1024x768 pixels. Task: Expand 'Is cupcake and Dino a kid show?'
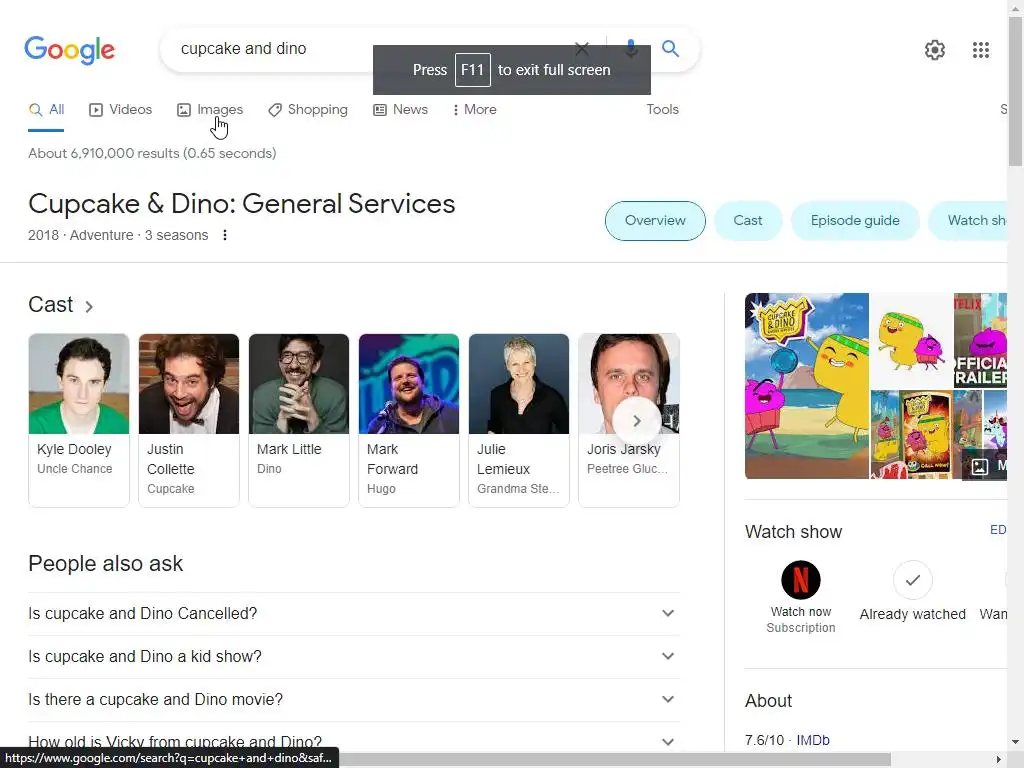click(354, 657)
